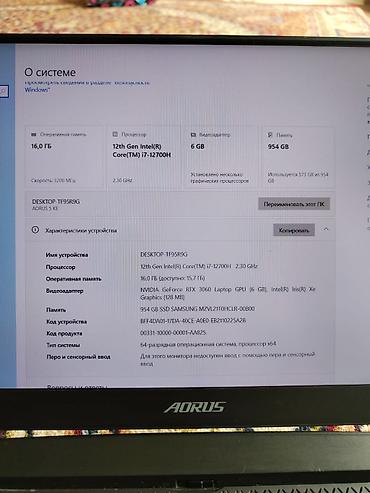Image resolution: width=370 pixels, height=493 pixels.
Task: Select the Видеоадаптер label in specs list
Action: click(64, 291)
